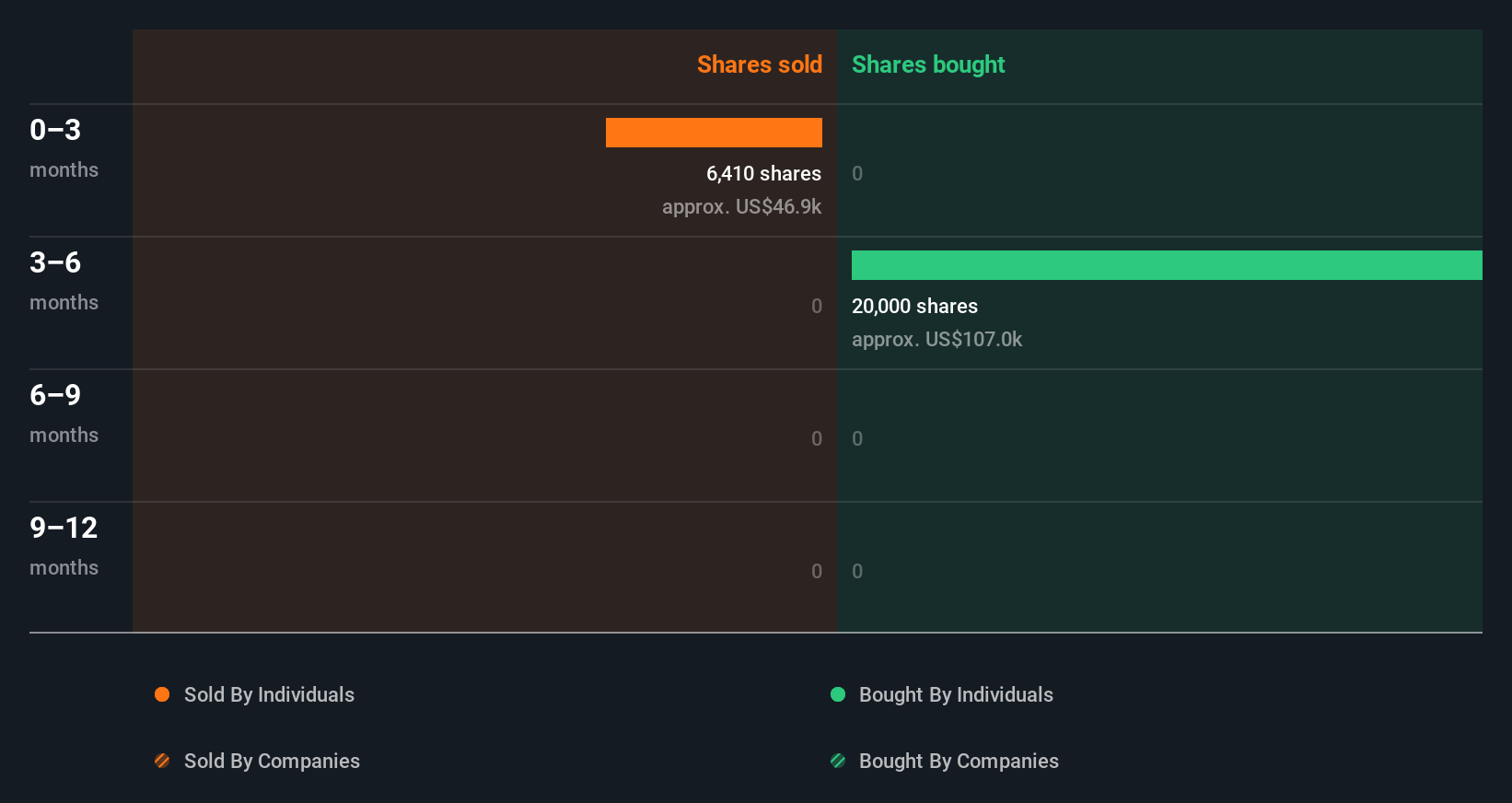This screenshot has height=803, width=1512.
Task: Select the green 20,000 shares bought bar
Action: (x=1167, y=265)
